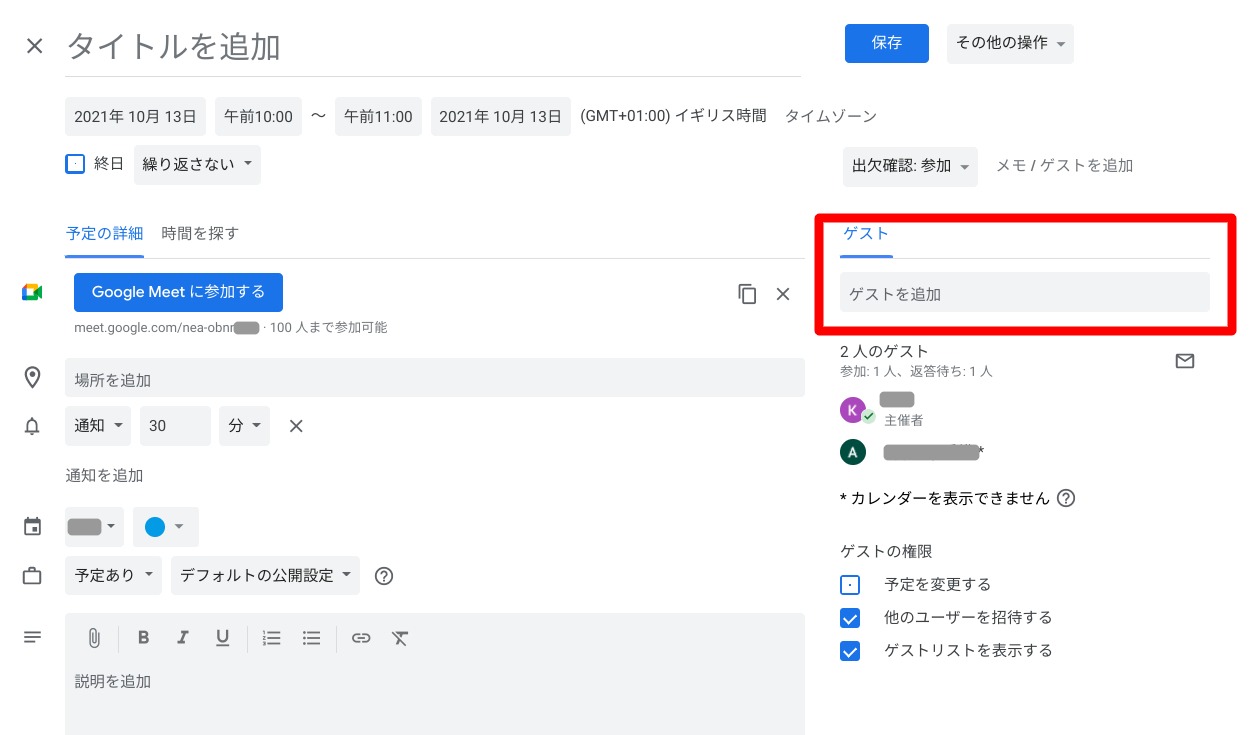Insert a bulleted list in the description
This screenshot has width=1258, height=735.
(x=311, y=637)
